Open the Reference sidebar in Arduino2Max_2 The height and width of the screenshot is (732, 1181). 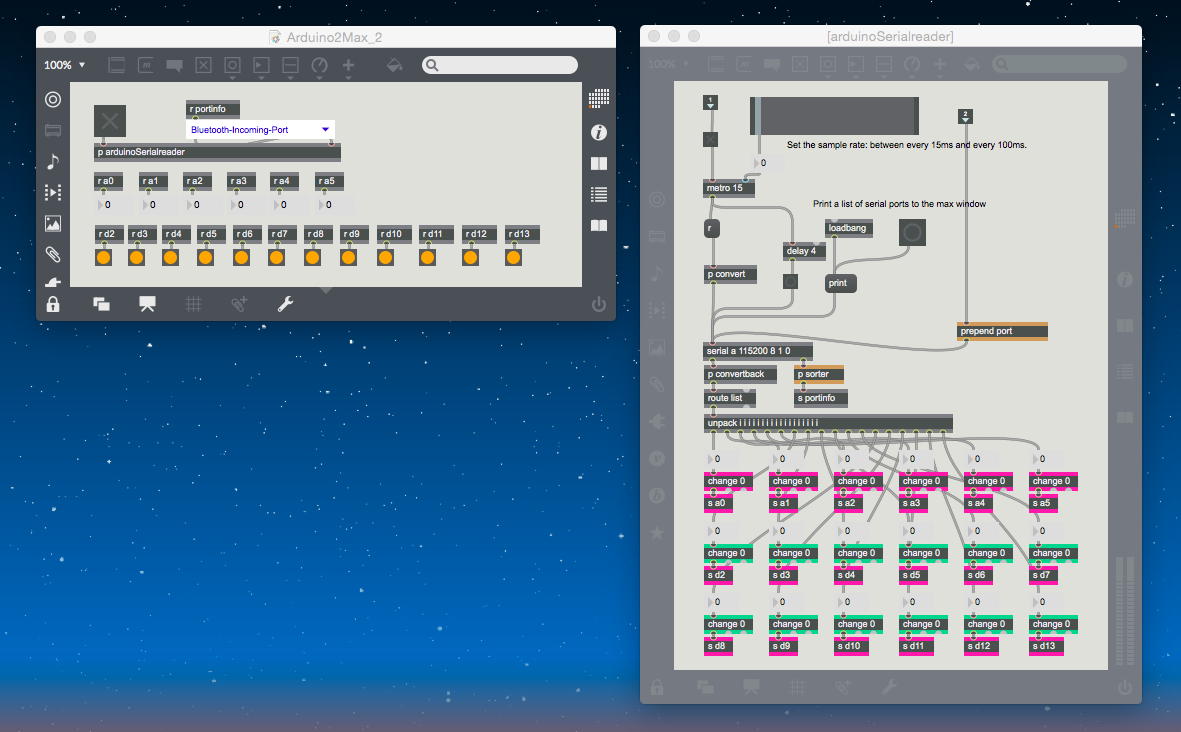pyautogui.click(x=599, y=163)
